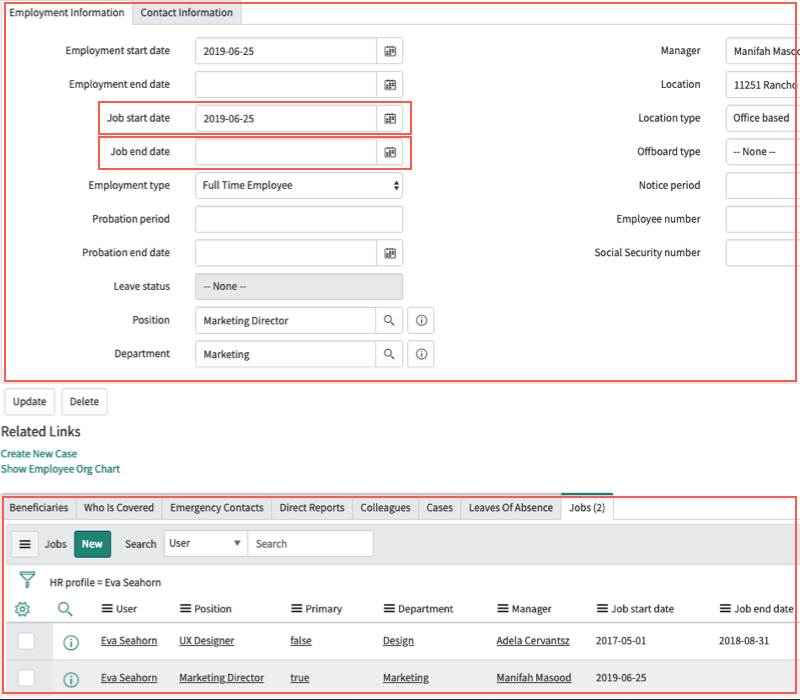Open Leaves Of Absence tab
Viewport: 800px width, 700px height.
click(x=511, y=508)
